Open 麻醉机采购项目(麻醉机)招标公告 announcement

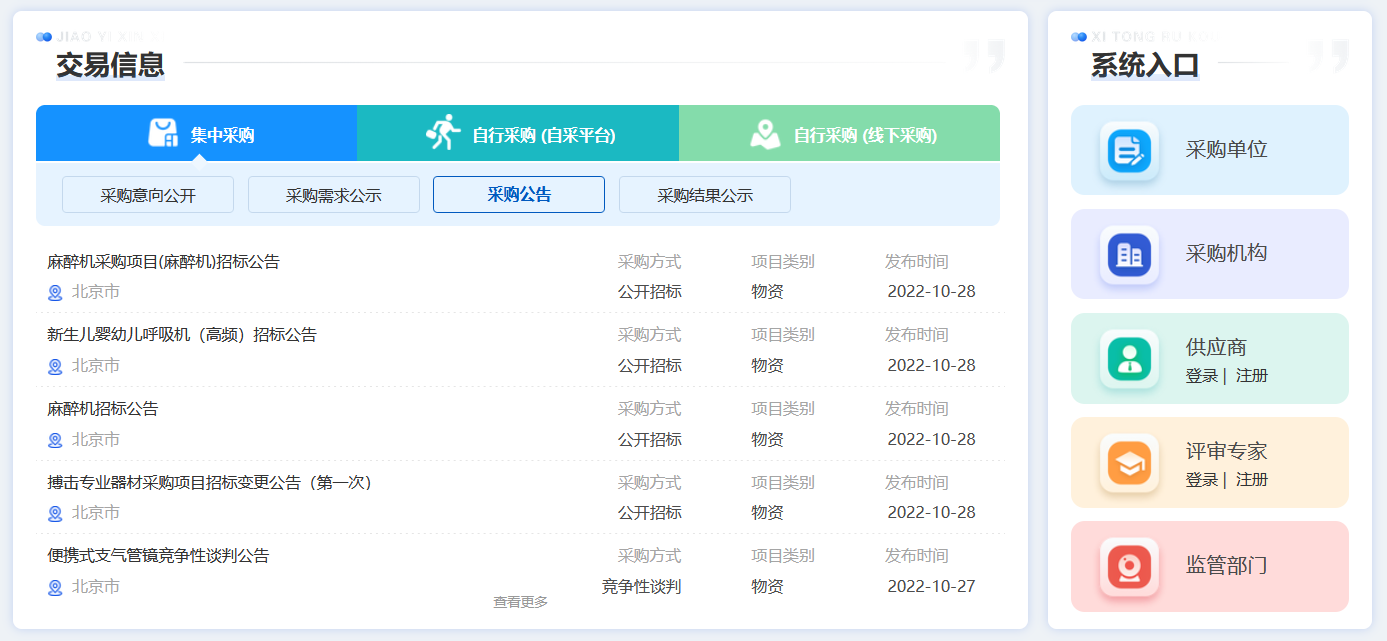pos(164,262)
